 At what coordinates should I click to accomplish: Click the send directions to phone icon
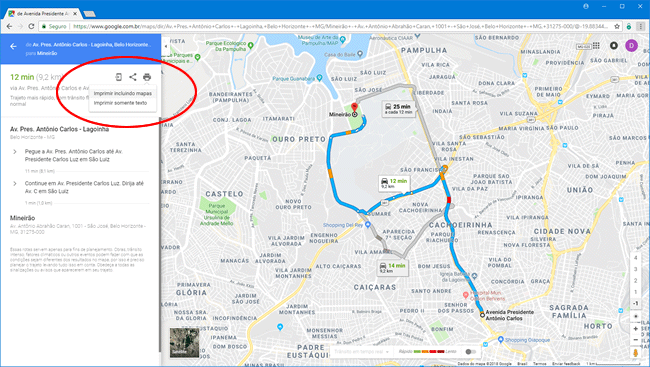[119, 77]
